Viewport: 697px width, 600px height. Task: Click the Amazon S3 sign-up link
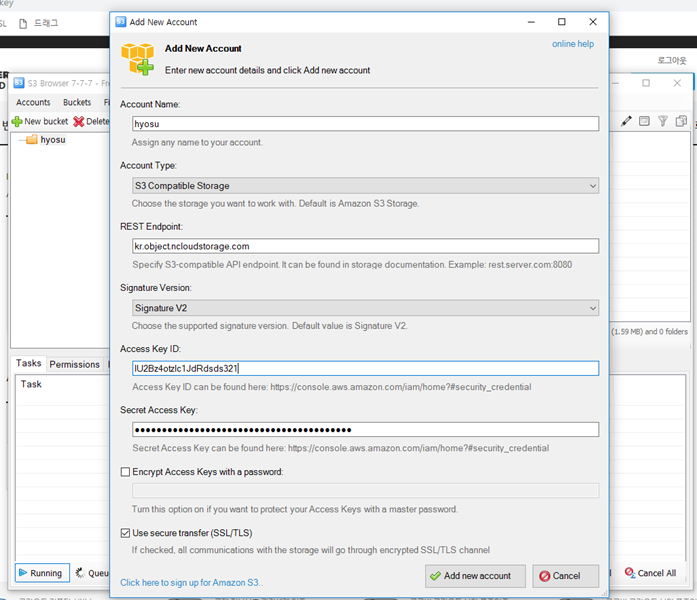tap(192, 582)
